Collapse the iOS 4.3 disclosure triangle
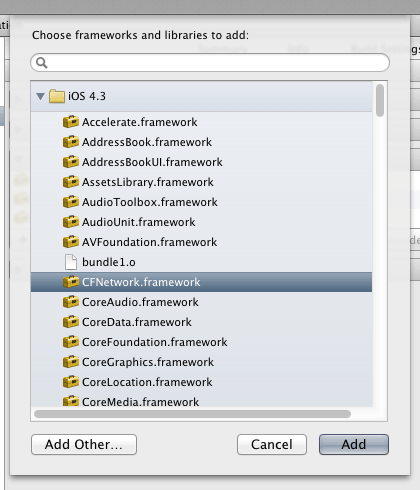This screenshot has width=420, height=490. [x=41, y=97]
